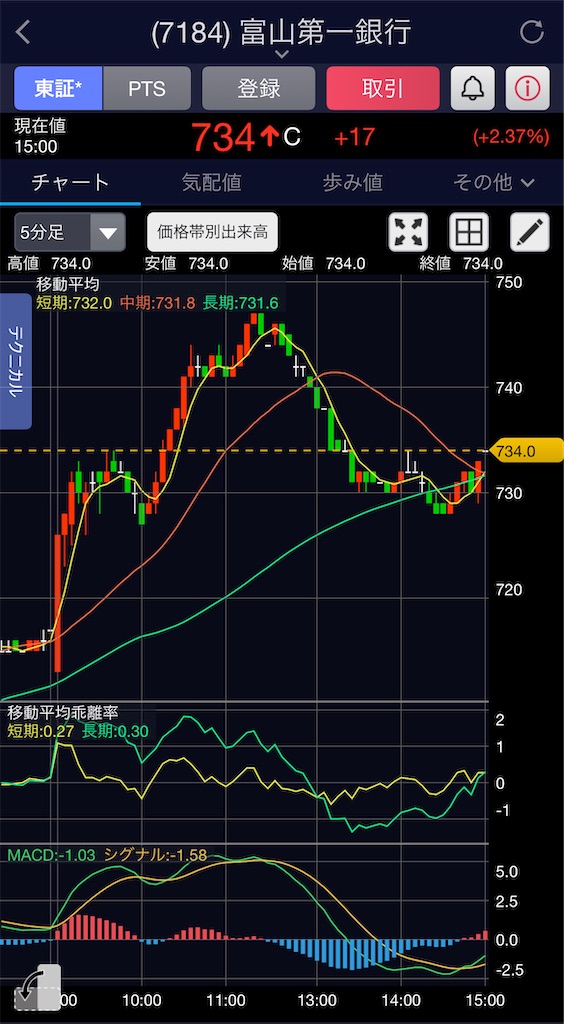Open the テクニカル side panel tab

[x=16, y=361]
